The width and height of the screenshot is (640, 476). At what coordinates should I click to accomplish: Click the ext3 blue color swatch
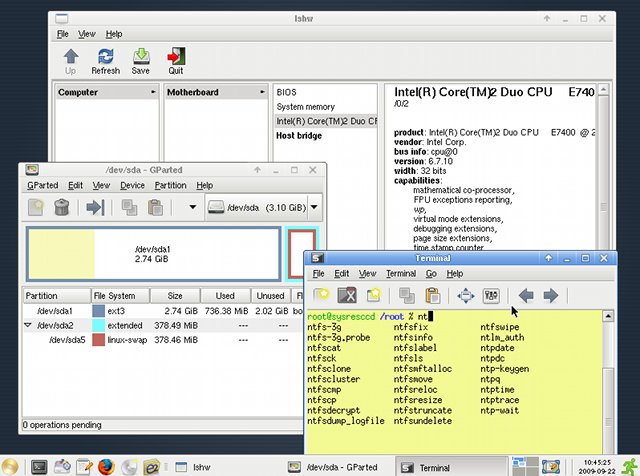point(98,311)
